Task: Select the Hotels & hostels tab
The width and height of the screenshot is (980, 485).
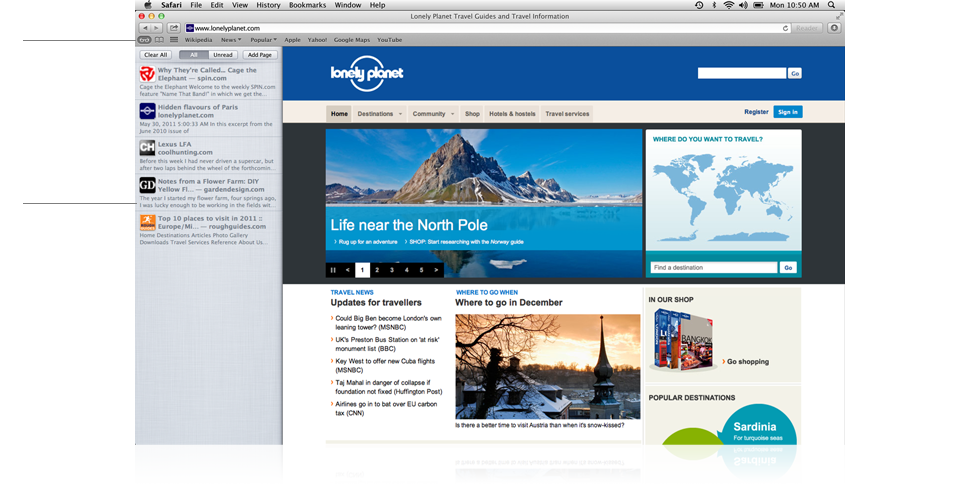Action: click(512, 114)
